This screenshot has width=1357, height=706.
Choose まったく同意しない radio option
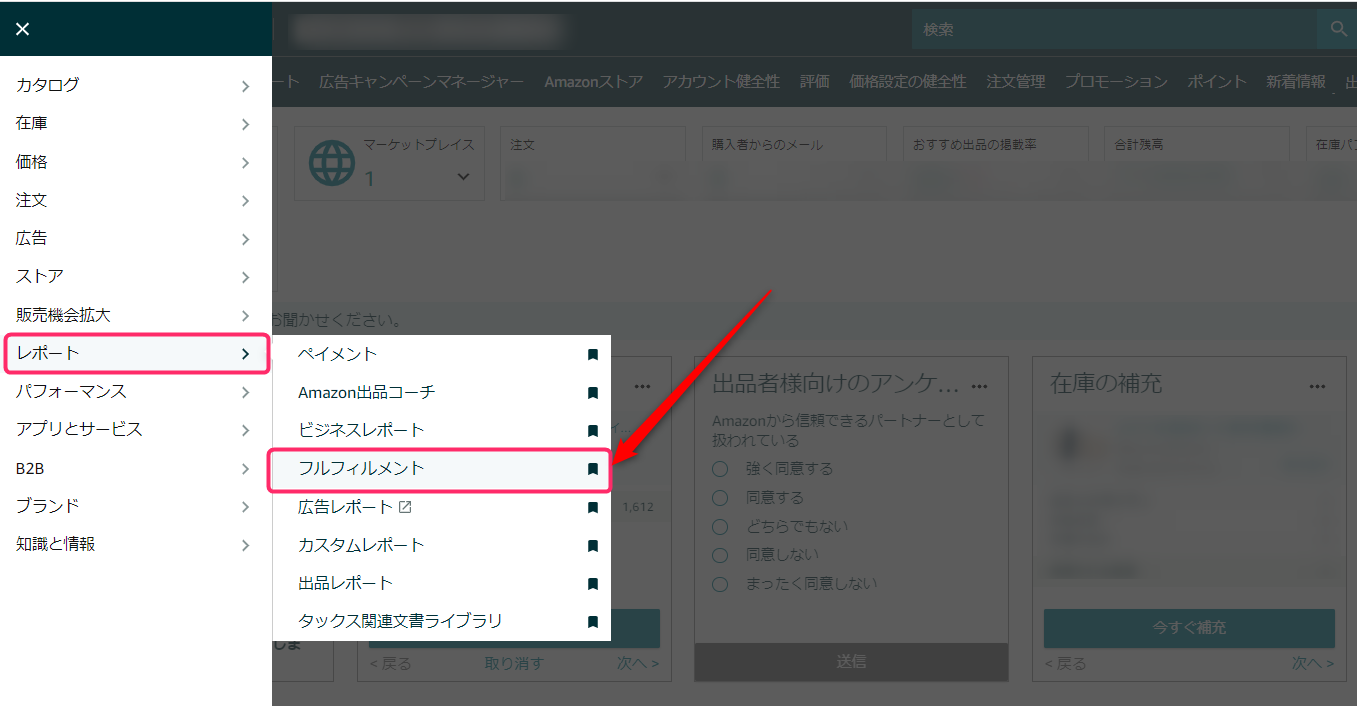pos(720,584)
